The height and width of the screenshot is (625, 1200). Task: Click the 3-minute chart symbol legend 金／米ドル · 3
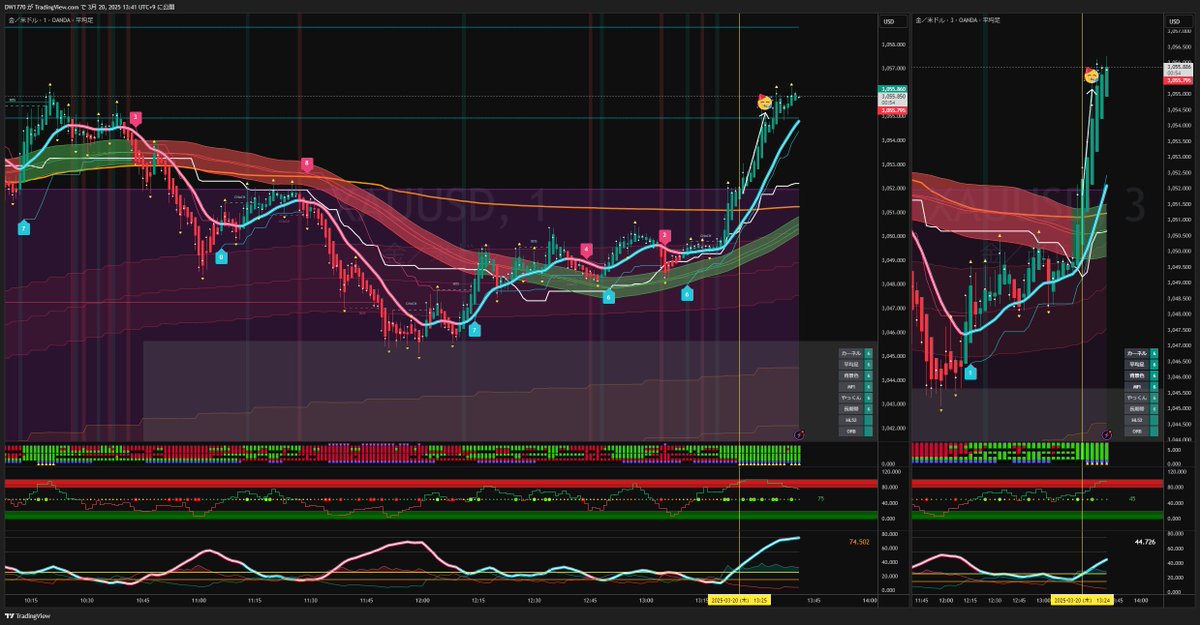[958, 20]
